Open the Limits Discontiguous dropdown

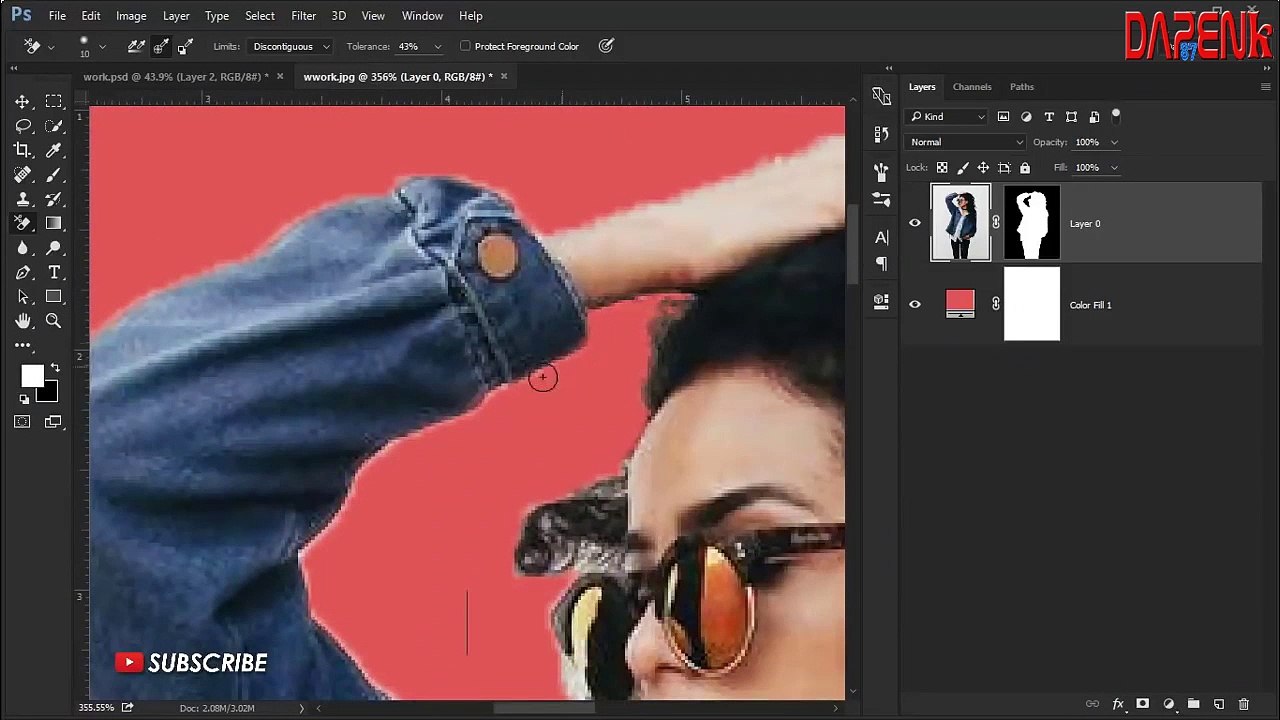(x=290, y=46)
